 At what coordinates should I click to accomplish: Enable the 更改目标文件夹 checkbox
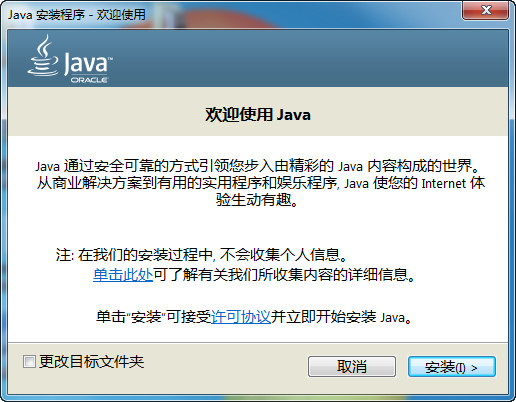click(x=29, y=362)
